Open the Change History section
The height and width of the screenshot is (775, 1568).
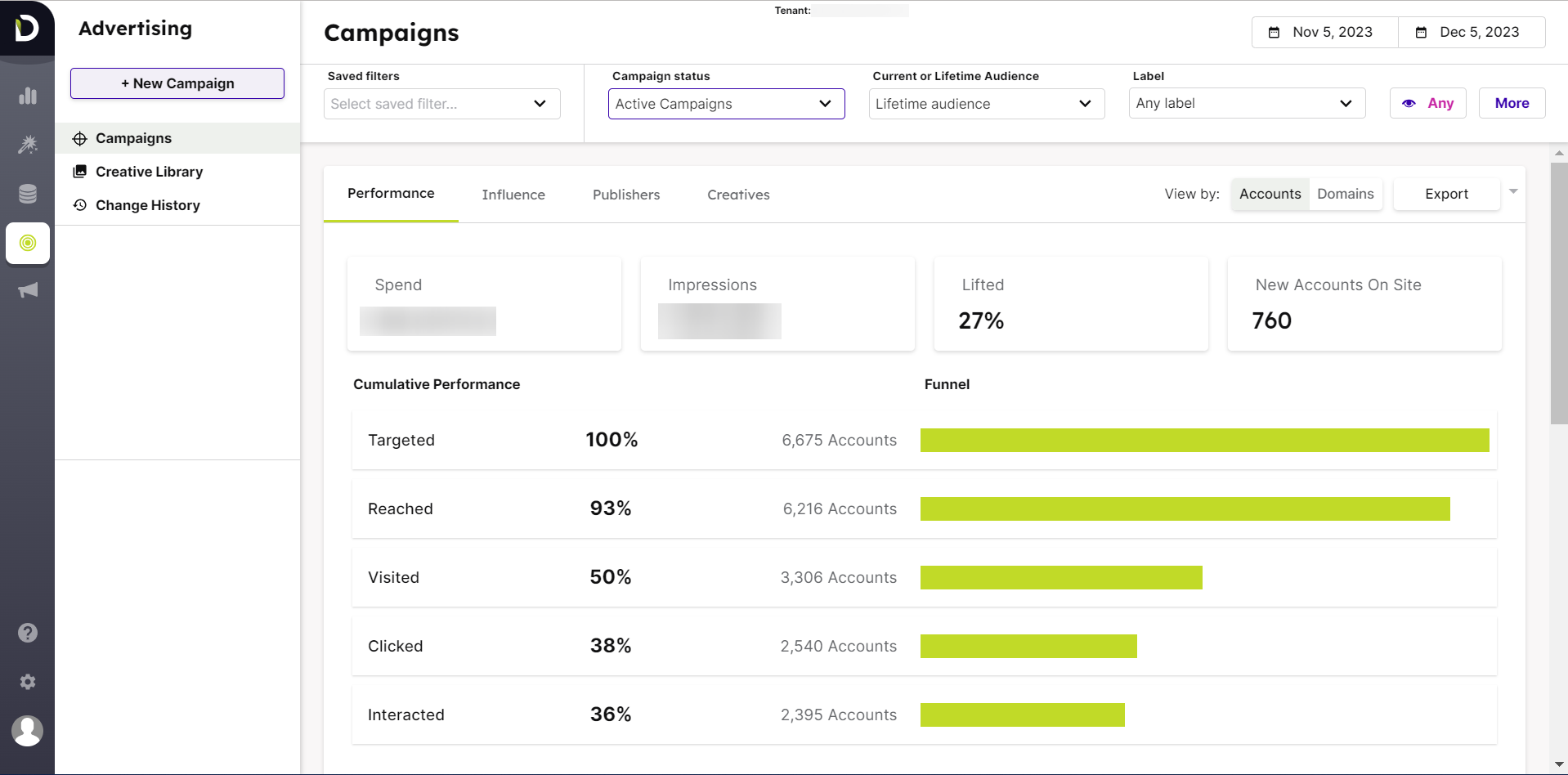tap(147, 205)
